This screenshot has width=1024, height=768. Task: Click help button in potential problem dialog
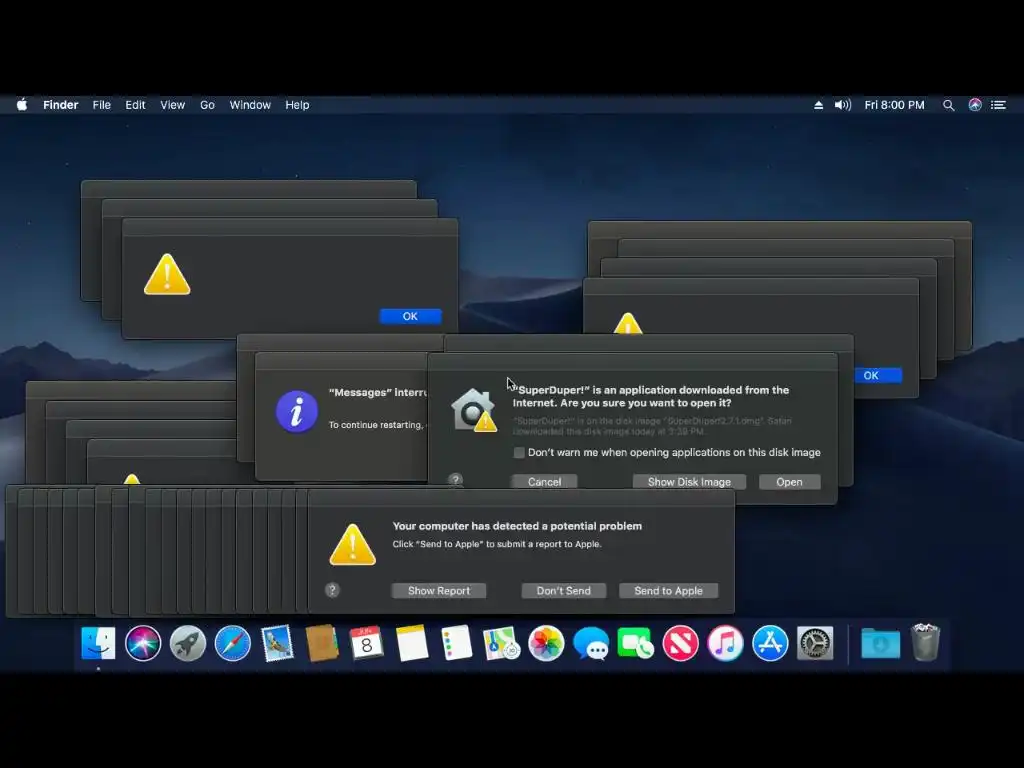pyautogui.click(x=332, y=590)
